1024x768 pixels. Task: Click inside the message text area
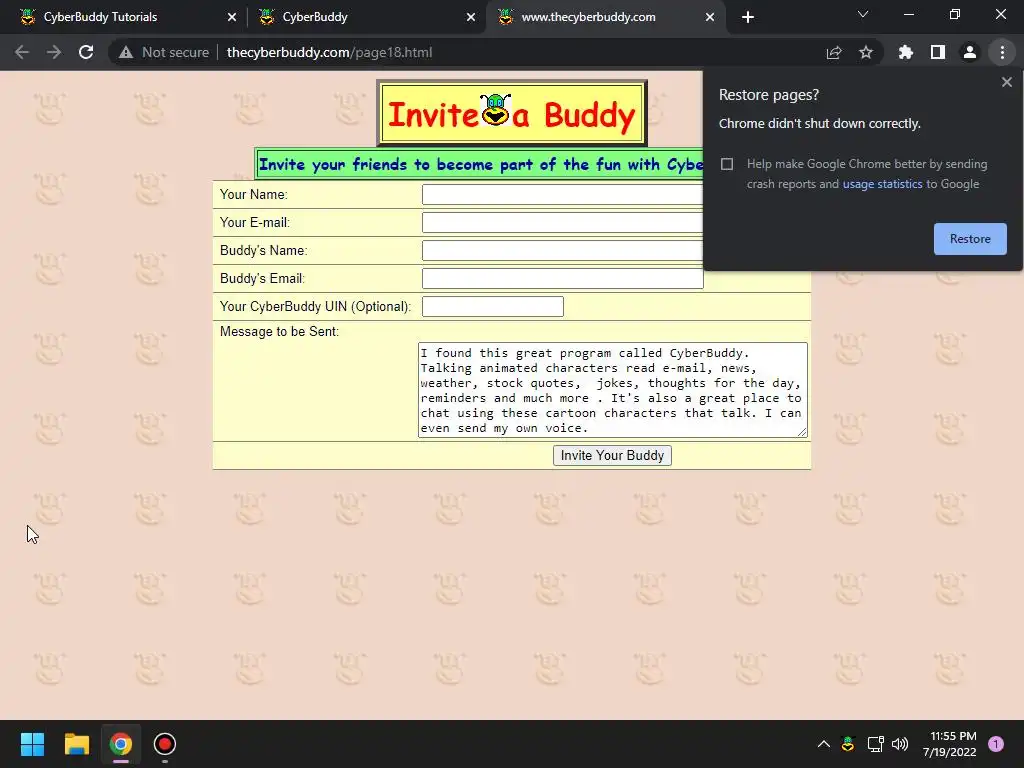click(613, 390)
